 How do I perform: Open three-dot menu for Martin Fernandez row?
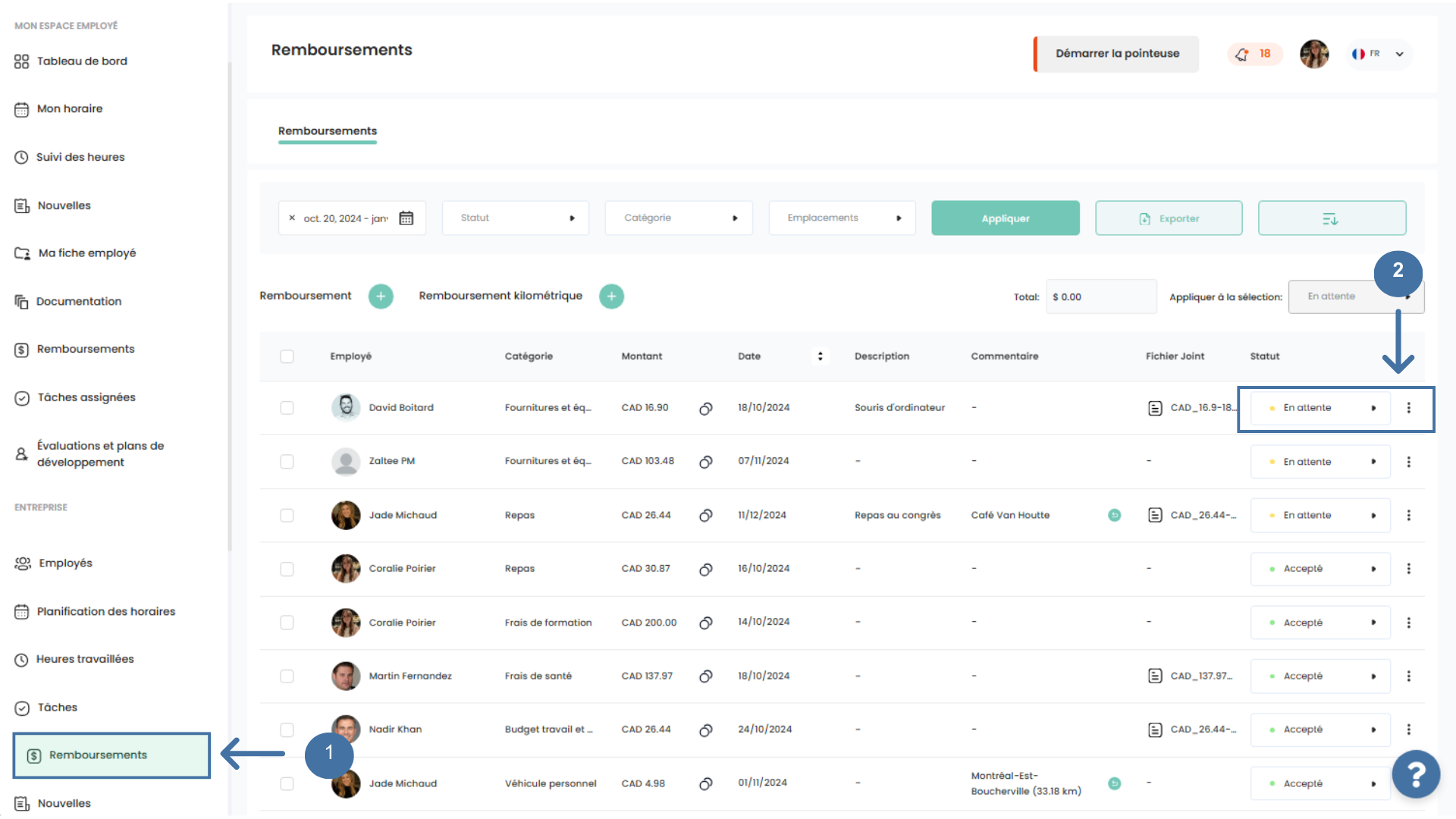coord(1409,676)
